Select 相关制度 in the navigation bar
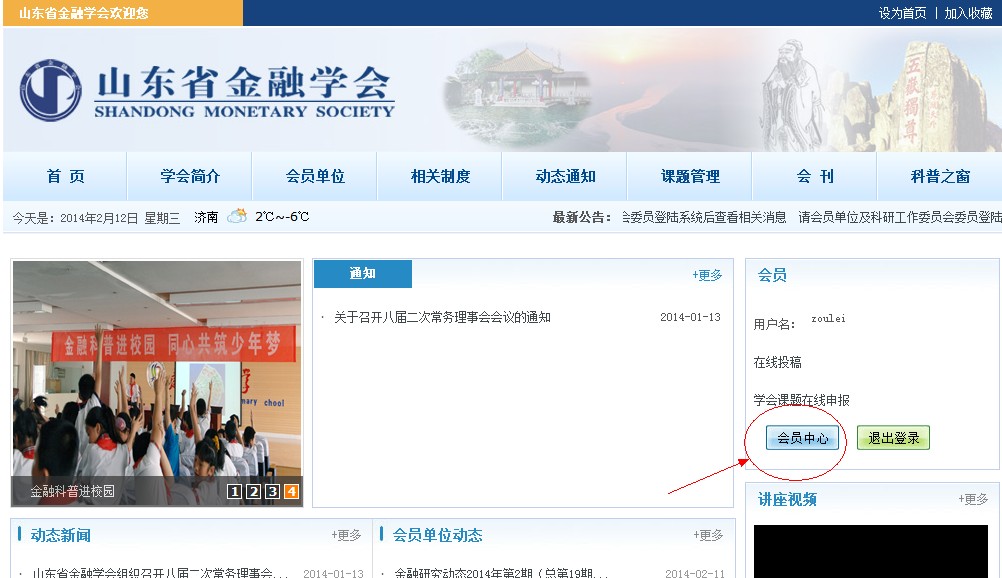Screen dimensions: 1002x578 440,176
